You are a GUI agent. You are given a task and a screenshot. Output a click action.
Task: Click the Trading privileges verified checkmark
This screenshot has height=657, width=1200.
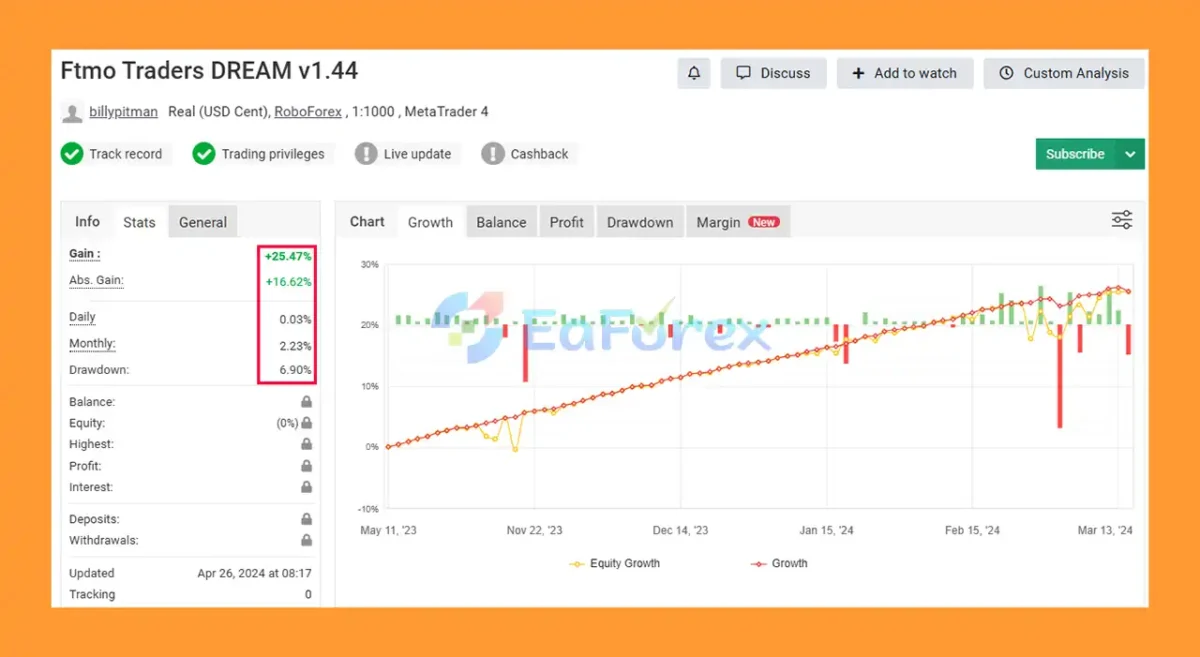[x=204, y=154]
